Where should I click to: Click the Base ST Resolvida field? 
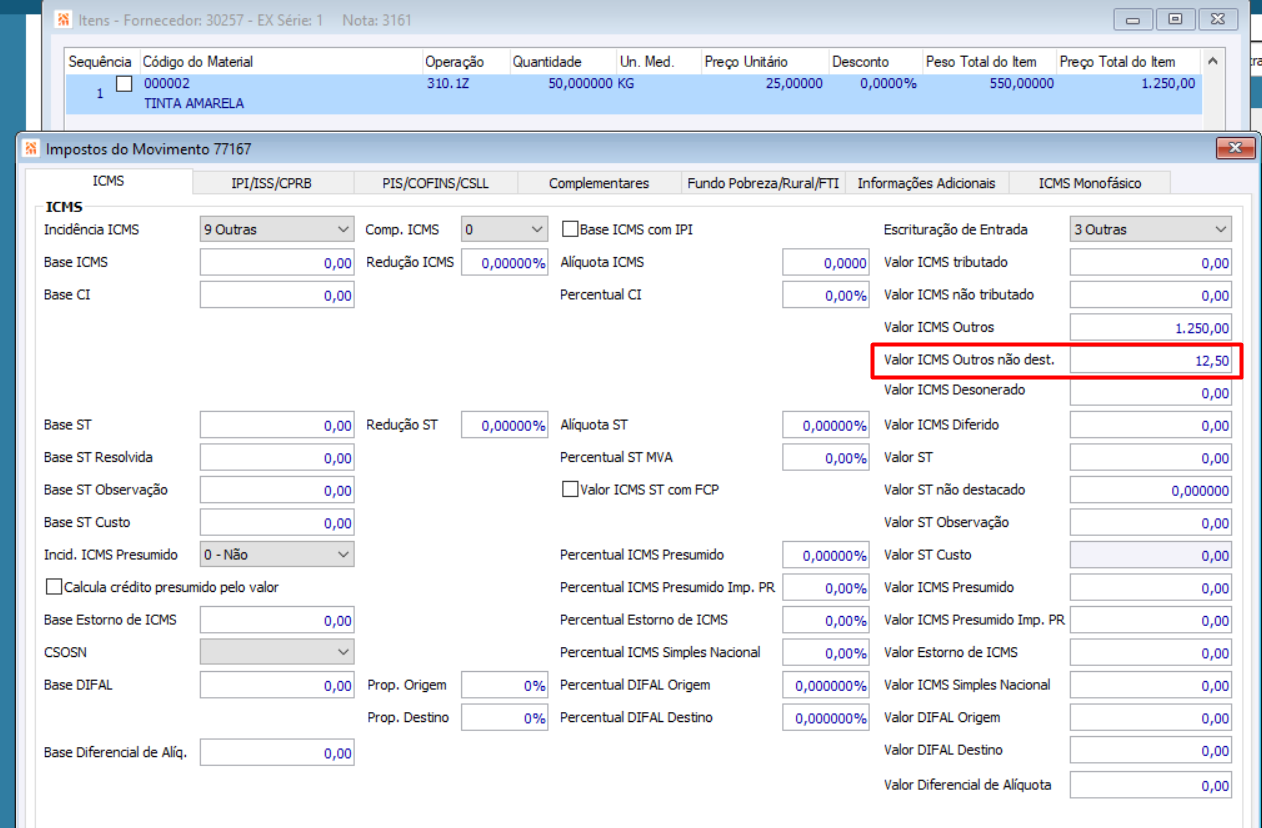(x=277, y=458)
